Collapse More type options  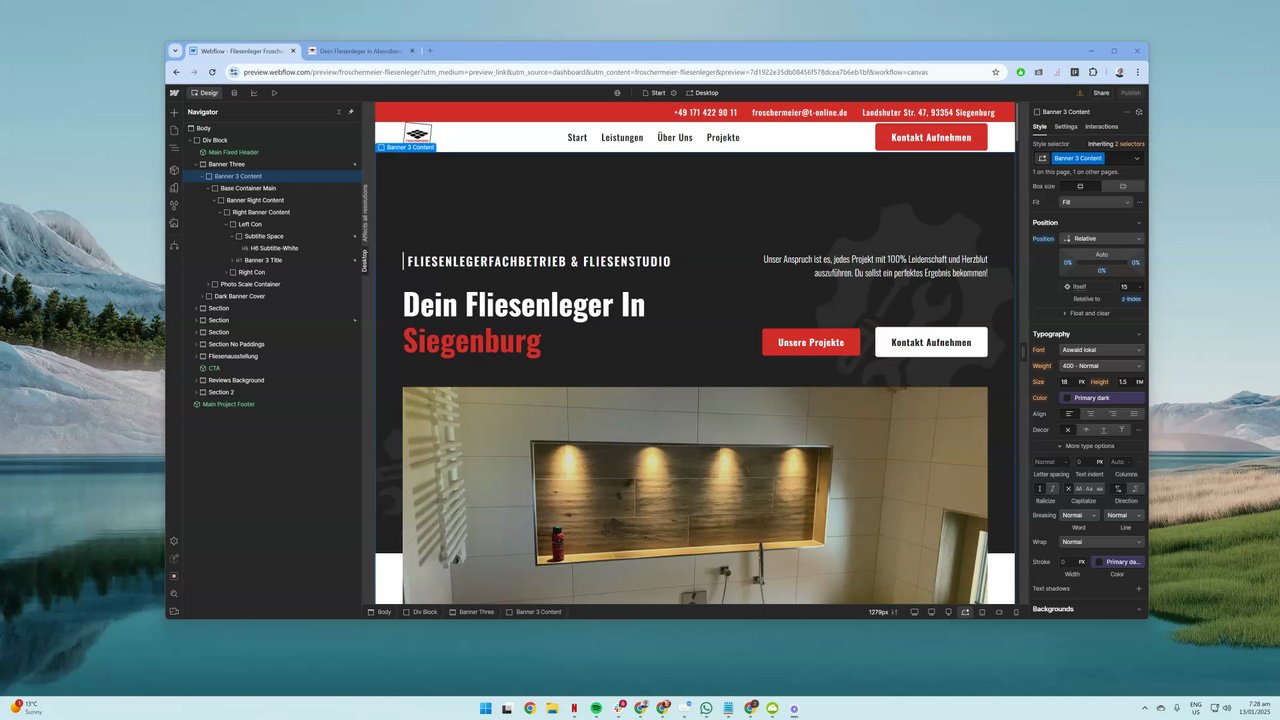pos(1089,446)
